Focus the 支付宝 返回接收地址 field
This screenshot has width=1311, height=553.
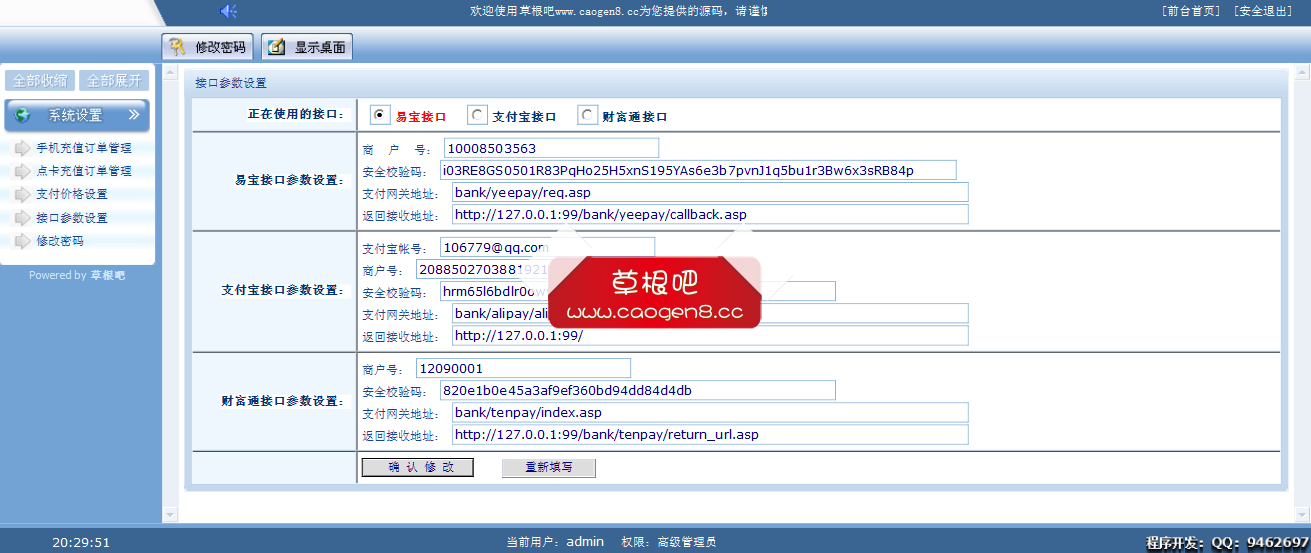[710, 335]
